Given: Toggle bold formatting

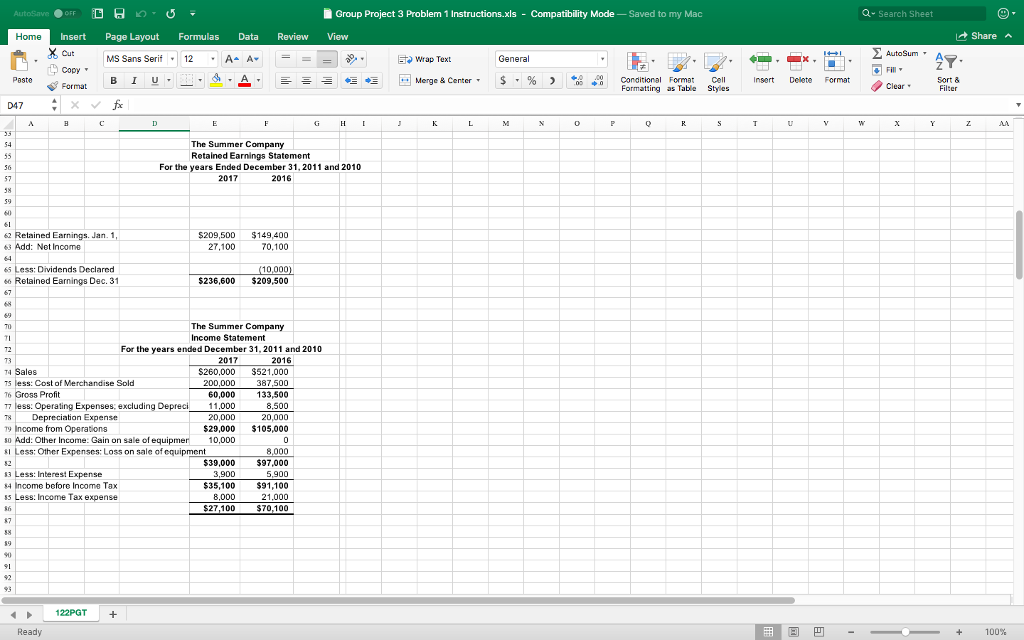Looking at the screenshot, I should 113,79.
